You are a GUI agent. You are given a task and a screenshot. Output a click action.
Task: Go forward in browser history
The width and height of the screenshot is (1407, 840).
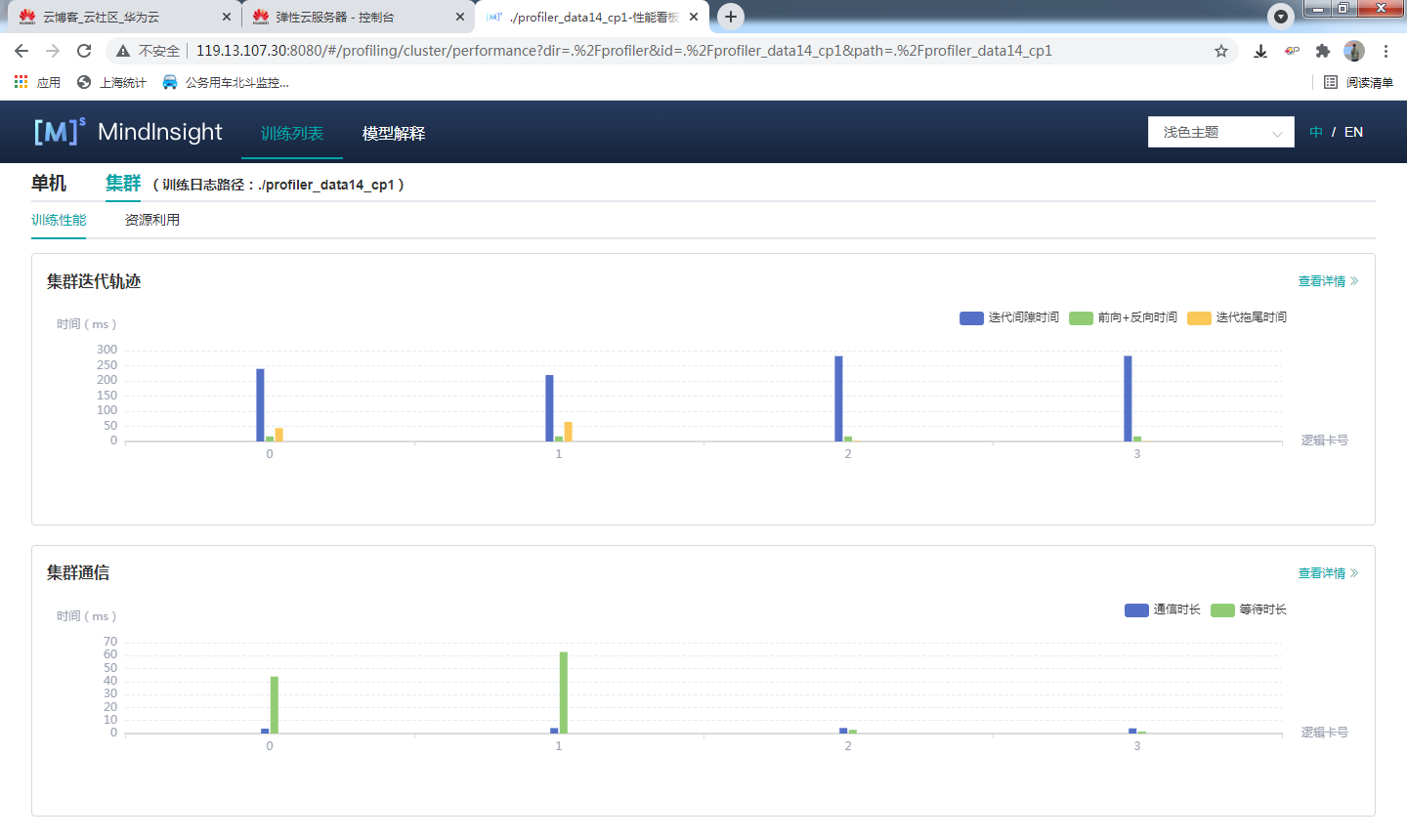pyautogui.click(x=53, y=51)
